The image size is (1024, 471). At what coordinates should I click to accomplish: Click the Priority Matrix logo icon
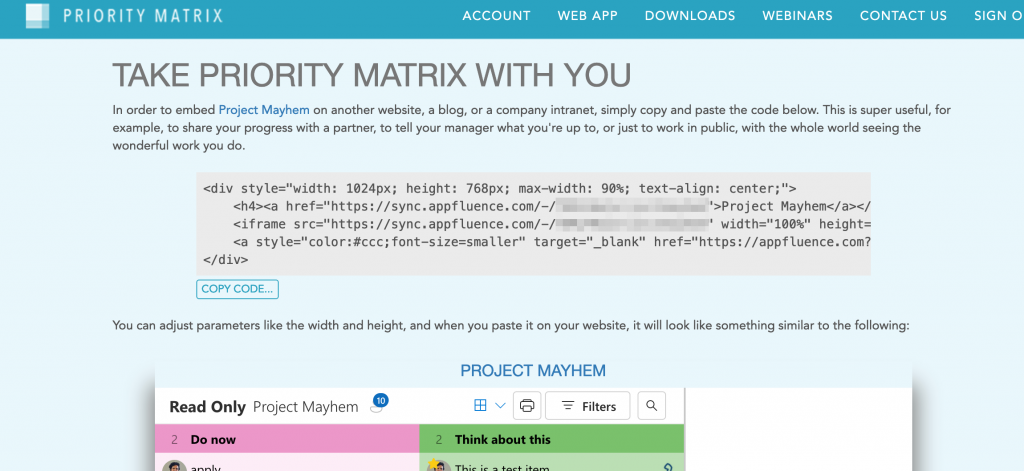(x=38, y=15)
